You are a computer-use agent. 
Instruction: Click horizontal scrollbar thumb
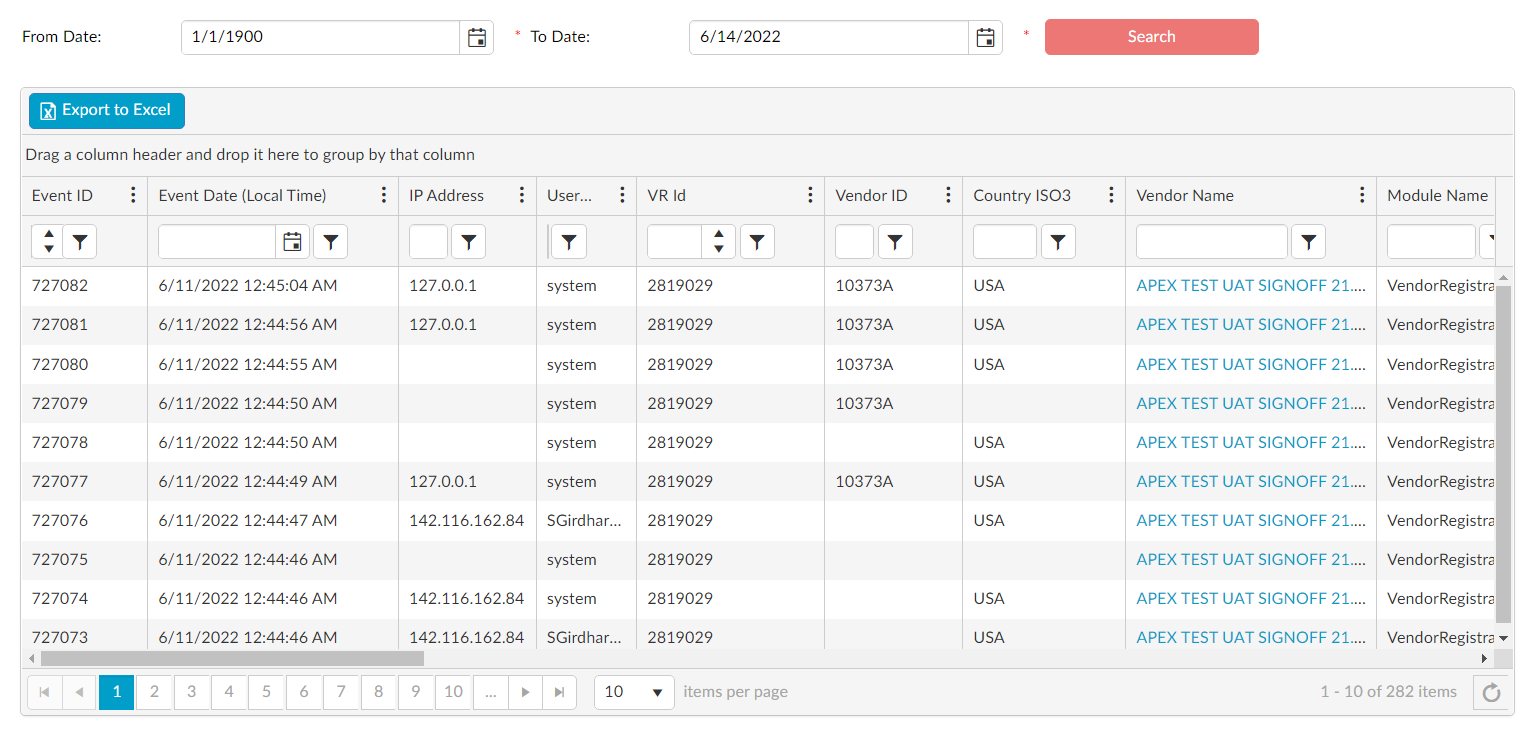click(232, 659)
